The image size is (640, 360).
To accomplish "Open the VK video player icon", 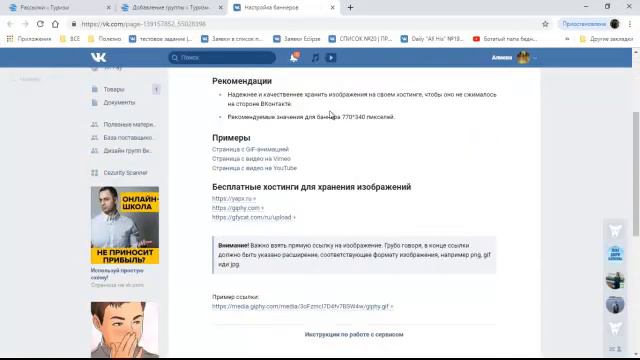I will [331, 58].
